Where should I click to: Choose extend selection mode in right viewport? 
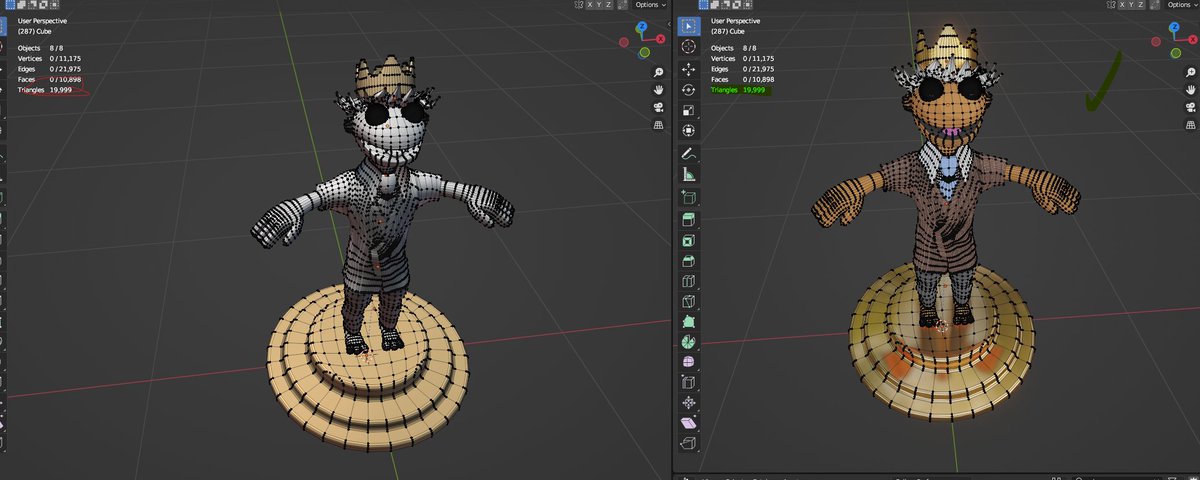(x=714, y=5)
